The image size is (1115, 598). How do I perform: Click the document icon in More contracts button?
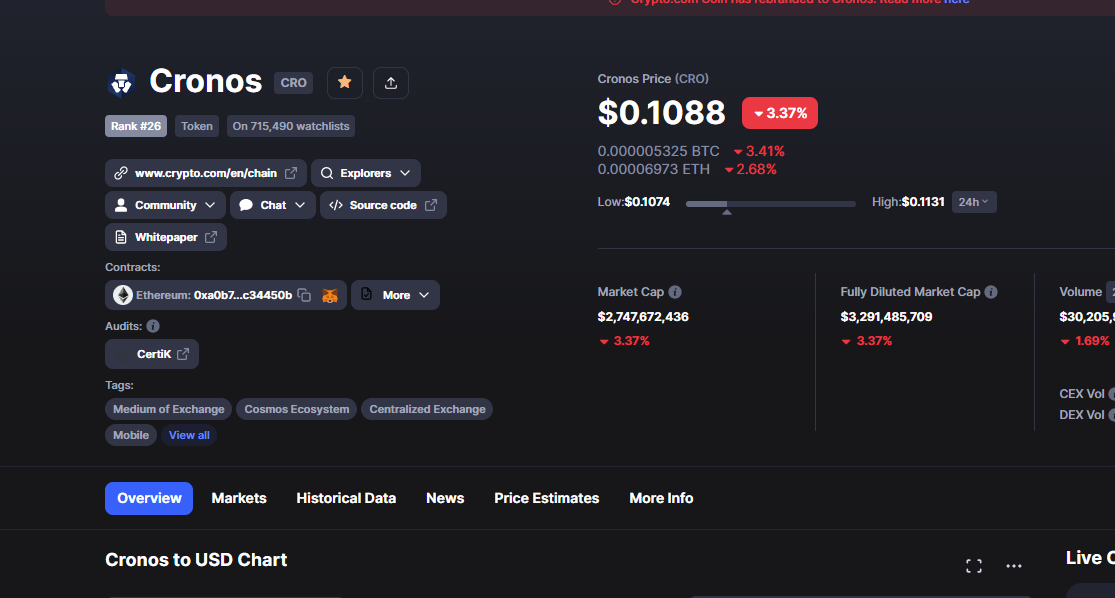tap(366, 294)
